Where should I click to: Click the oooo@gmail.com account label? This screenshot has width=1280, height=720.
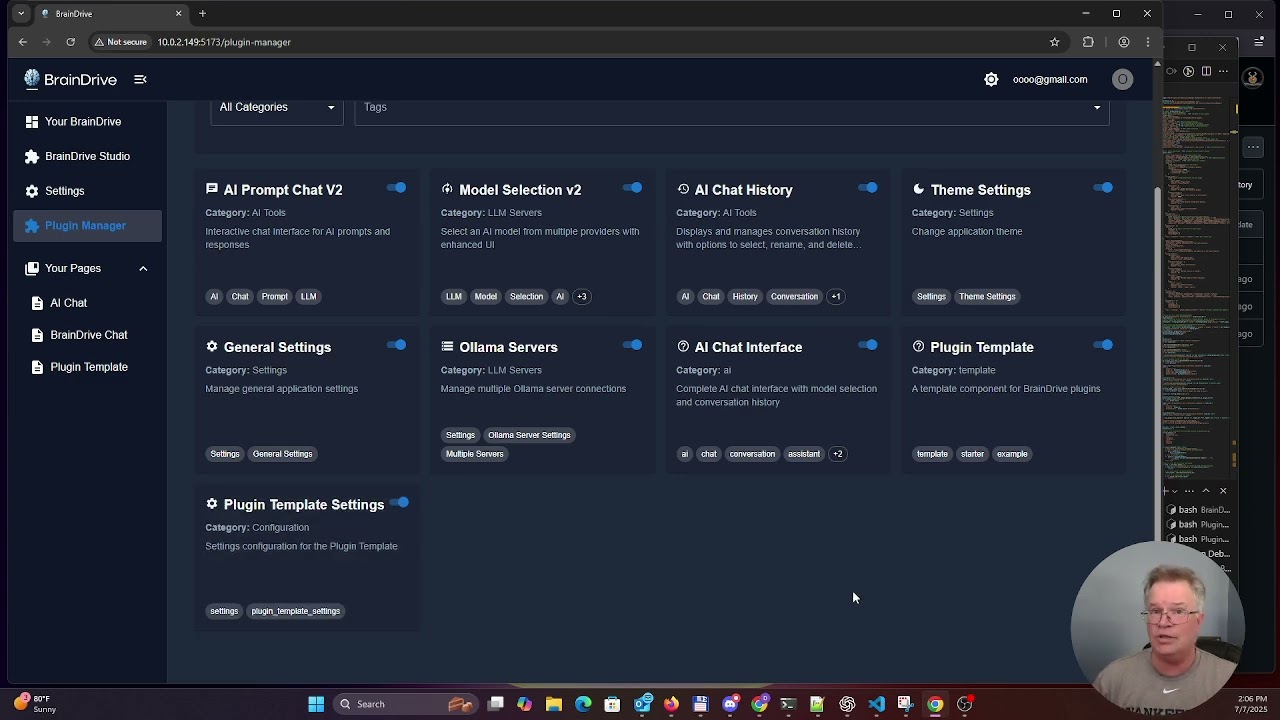1050,79
